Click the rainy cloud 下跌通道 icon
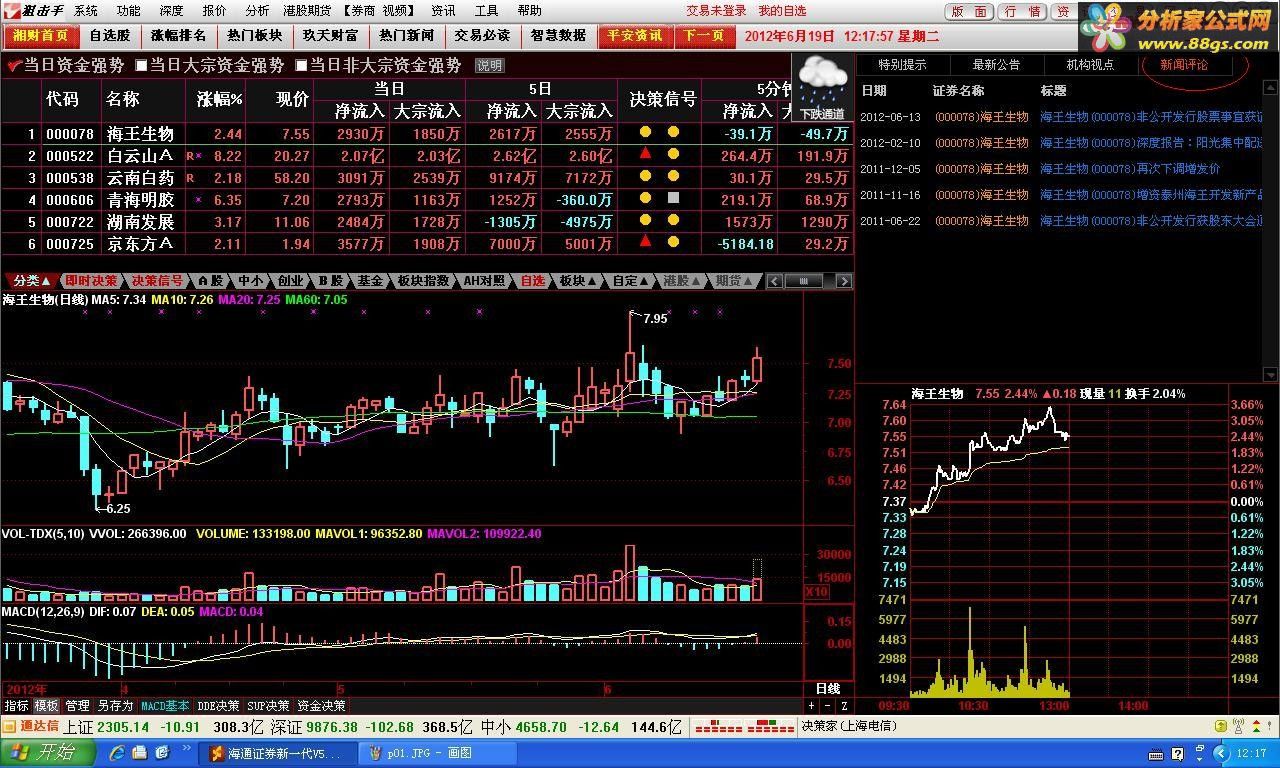 click(x=824, y=88)
